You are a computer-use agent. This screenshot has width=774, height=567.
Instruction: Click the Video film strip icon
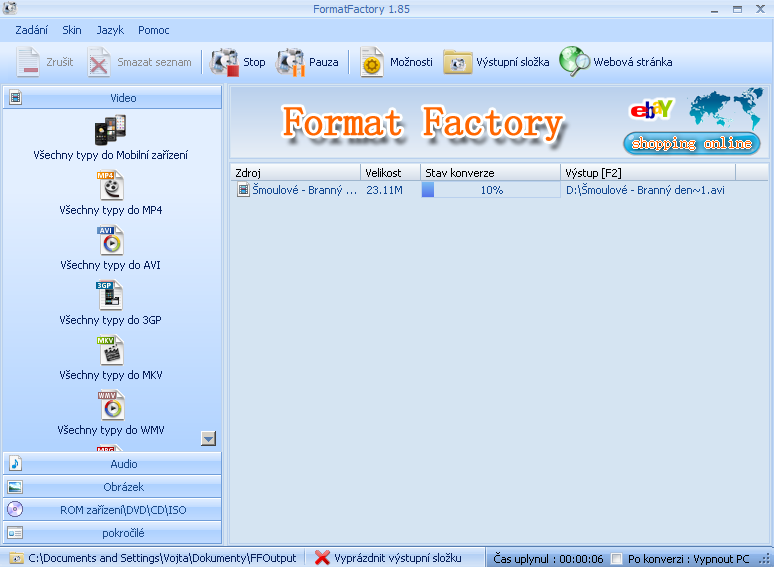15,97
